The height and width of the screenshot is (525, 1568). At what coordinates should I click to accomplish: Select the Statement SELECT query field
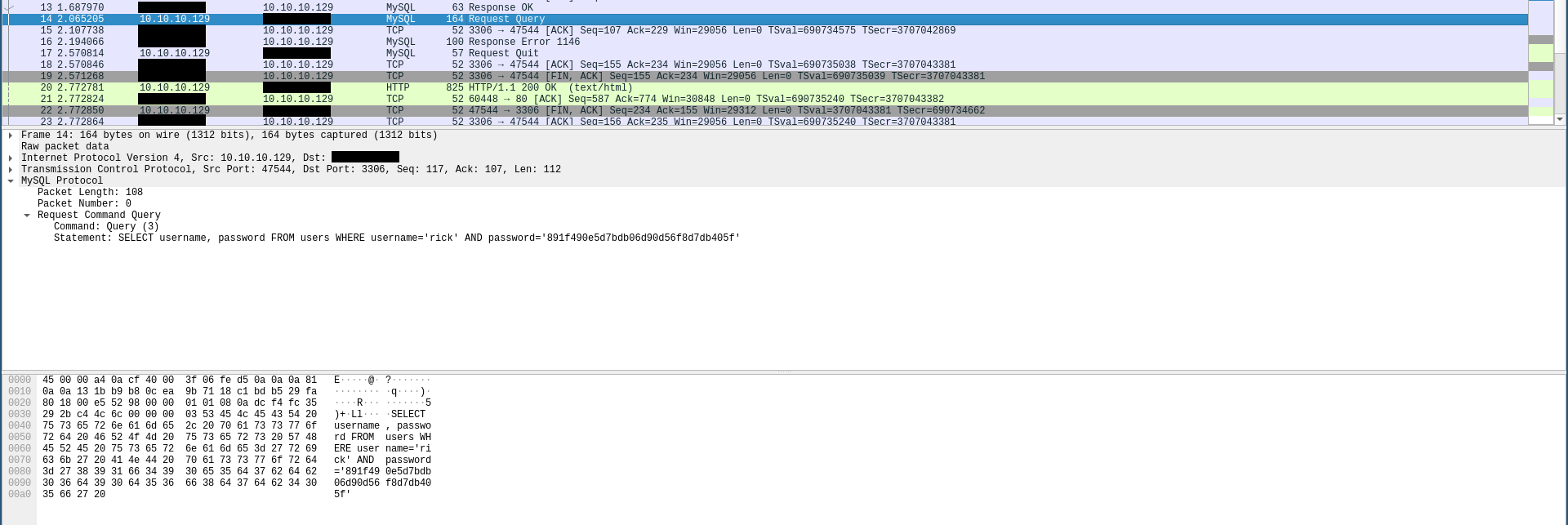(x=396, y=238)
